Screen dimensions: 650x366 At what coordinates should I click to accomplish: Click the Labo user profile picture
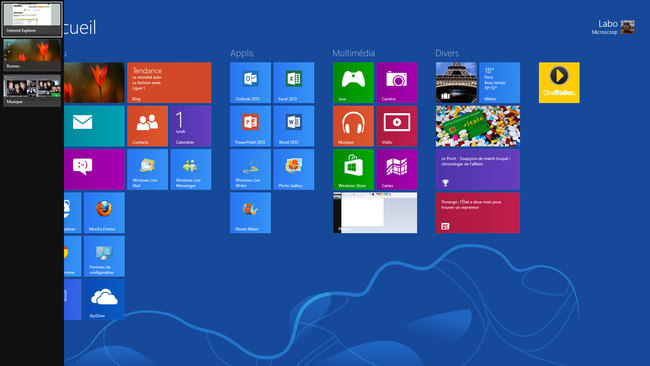[x=628, y=27]
